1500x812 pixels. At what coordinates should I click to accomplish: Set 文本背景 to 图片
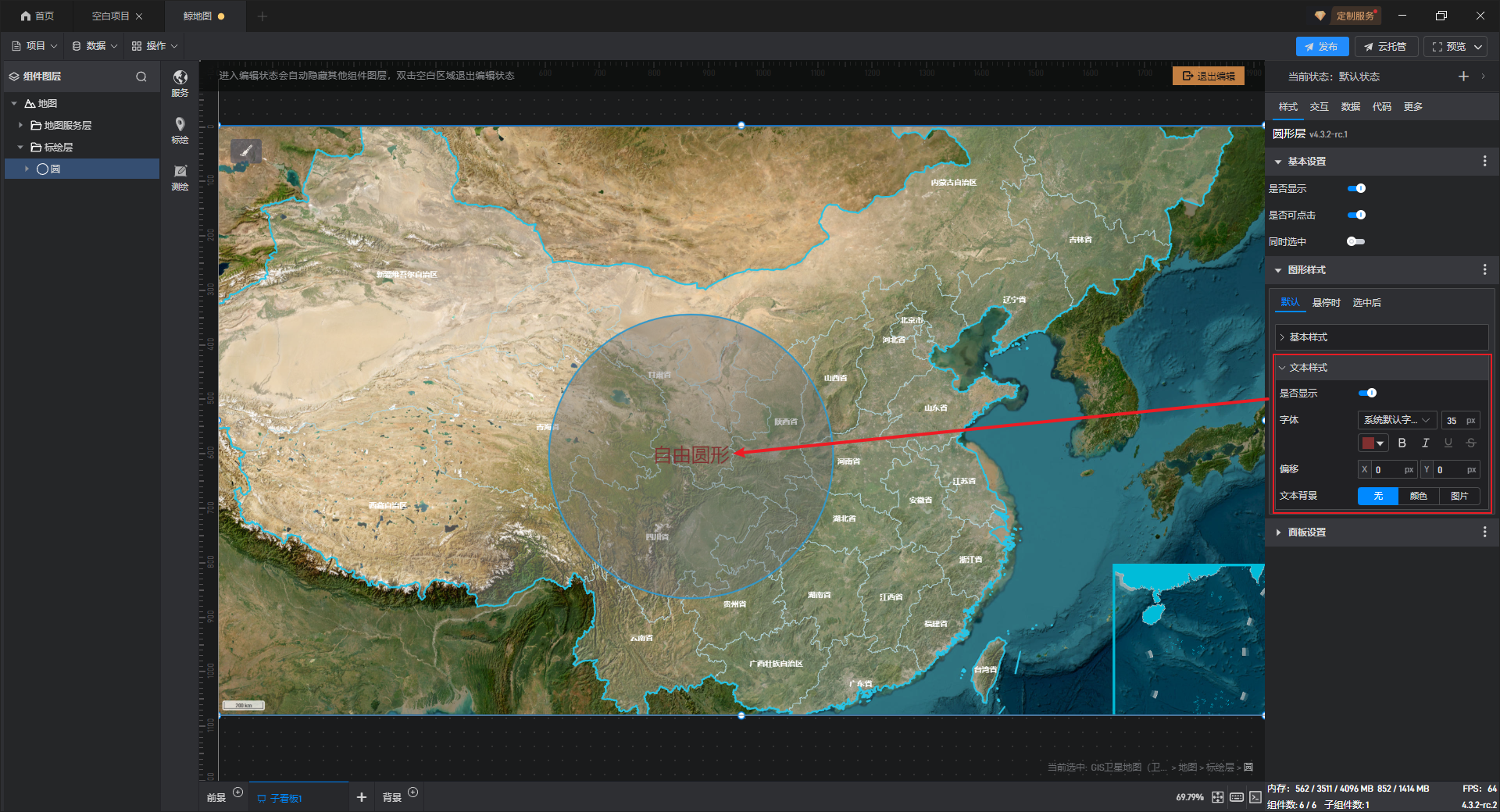[x=1459, y=496]
